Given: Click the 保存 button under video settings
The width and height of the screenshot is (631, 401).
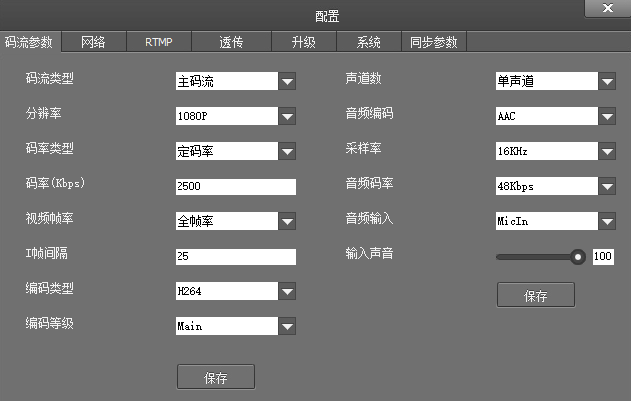Looking at the screenshot, I should [215, 377].
